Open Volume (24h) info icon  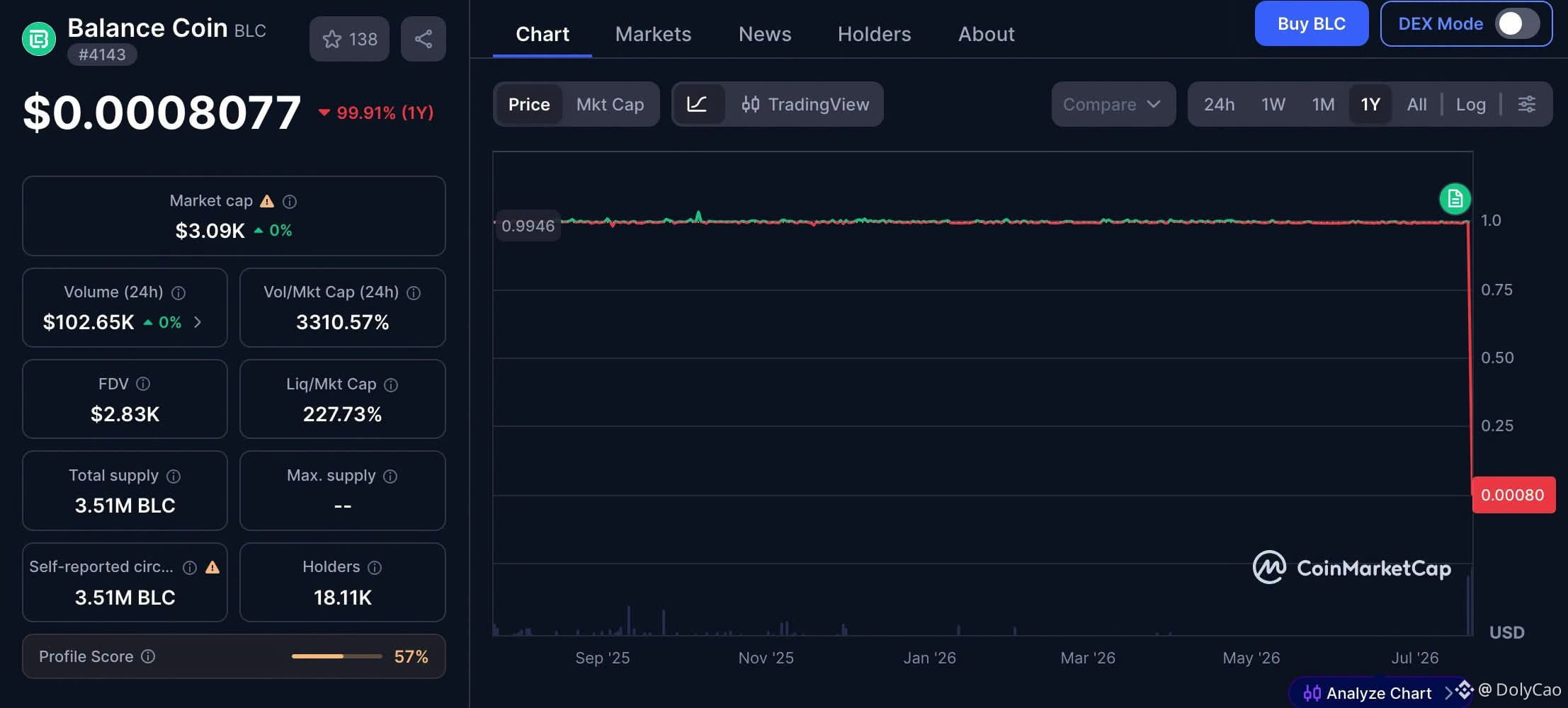(178, 292)
